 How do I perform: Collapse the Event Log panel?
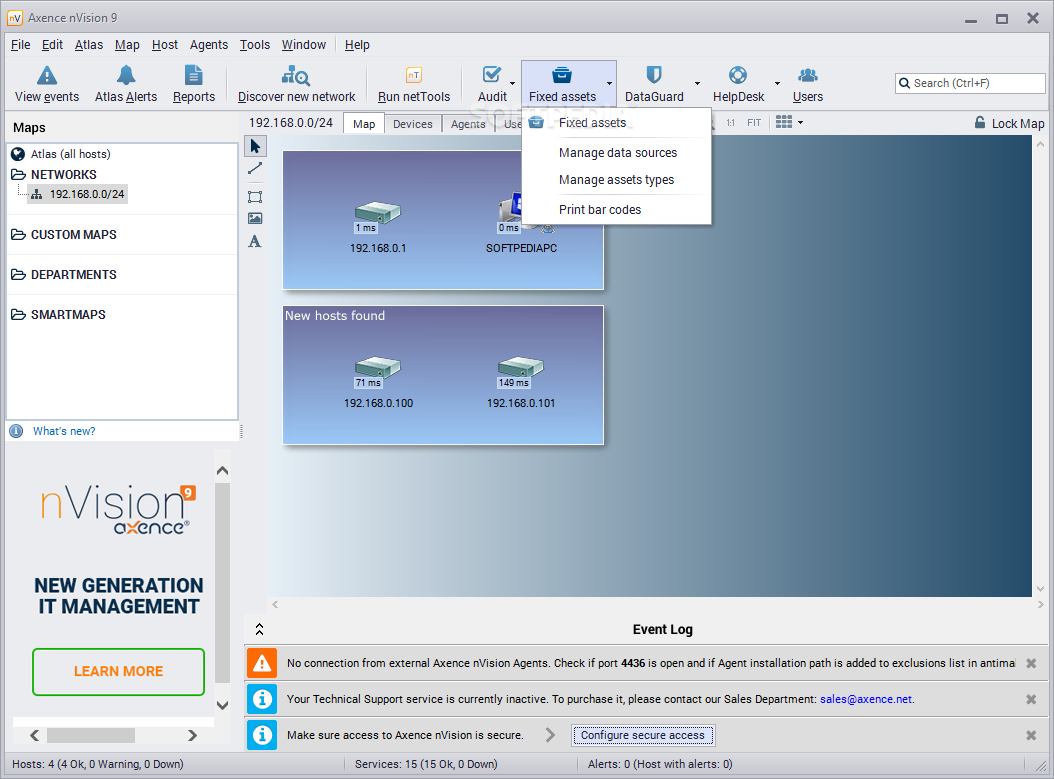pyautogui.click(x=259, y=630)
